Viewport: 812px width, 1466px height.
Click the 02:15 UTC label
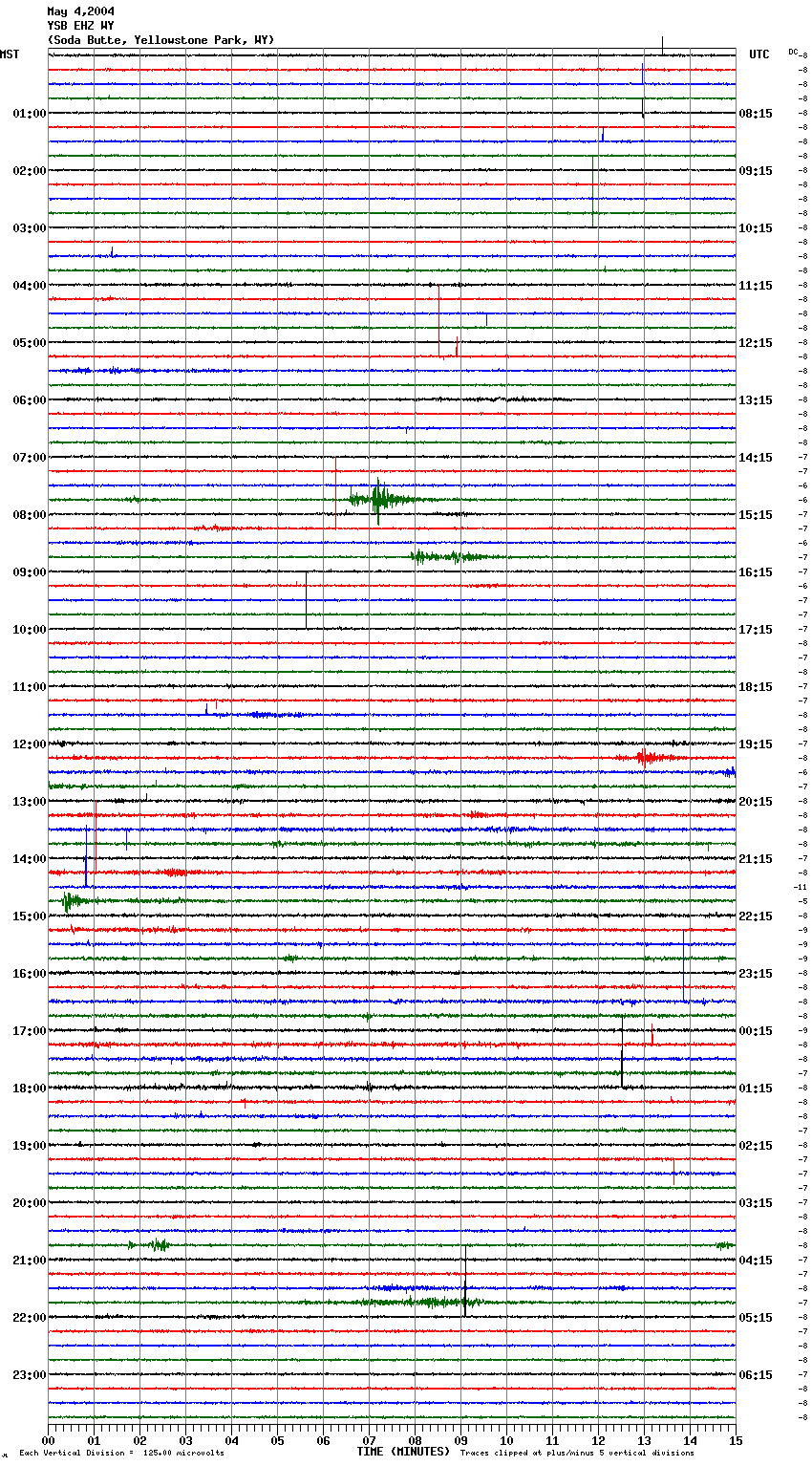tap(756, 1146)
